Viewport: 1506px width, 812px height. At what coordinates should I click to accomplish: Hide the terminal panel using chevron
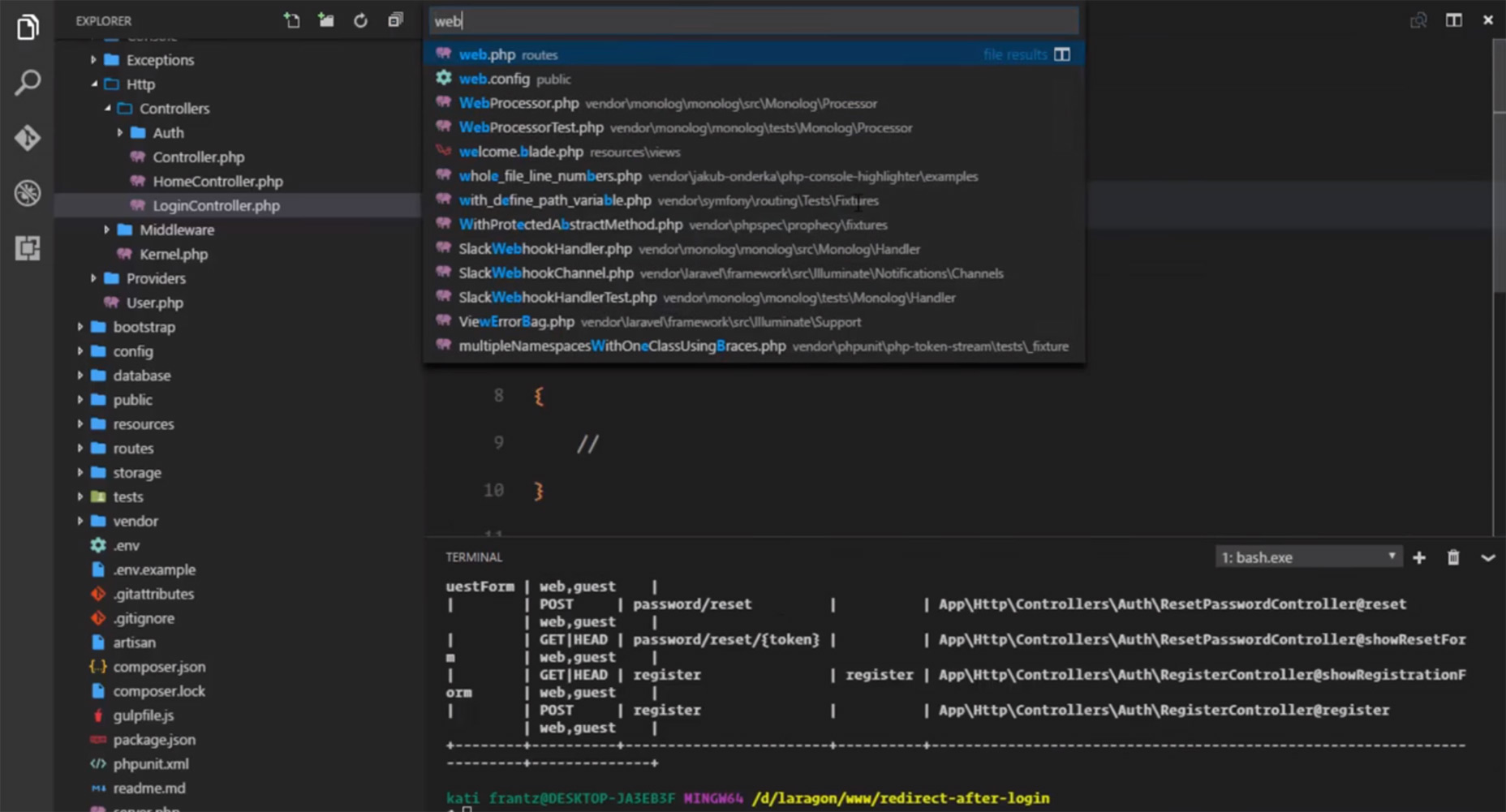pos(1487,558)
